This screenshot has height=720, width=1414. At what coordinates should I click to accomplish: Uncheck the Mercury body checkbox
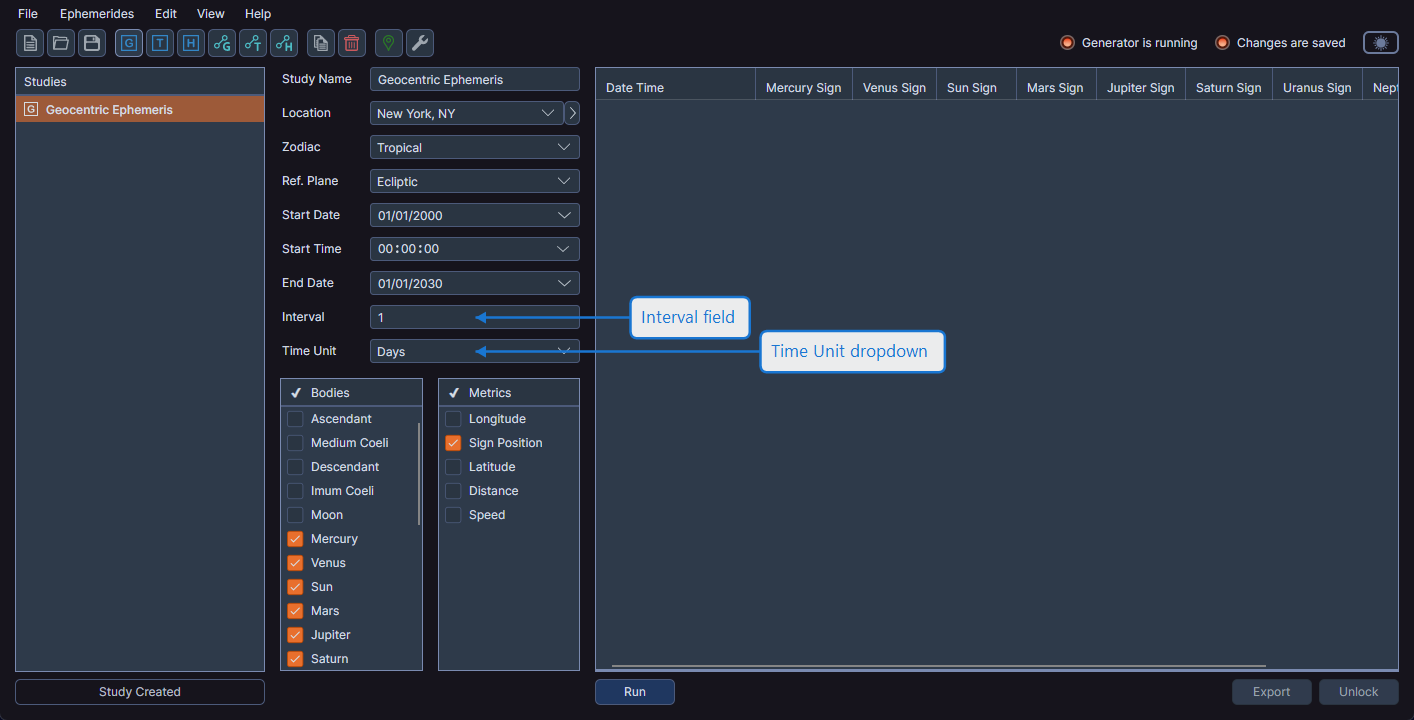click(295, 539)
